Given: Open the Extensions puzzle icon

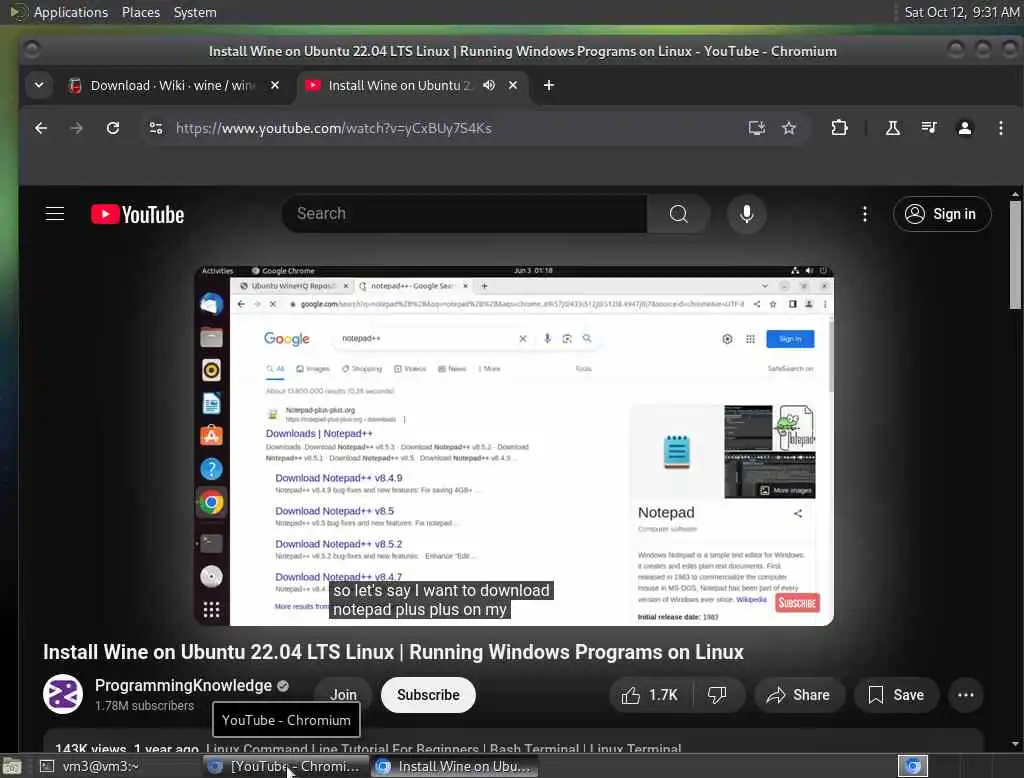Looking at the screenshot, I should coord(839,128).
